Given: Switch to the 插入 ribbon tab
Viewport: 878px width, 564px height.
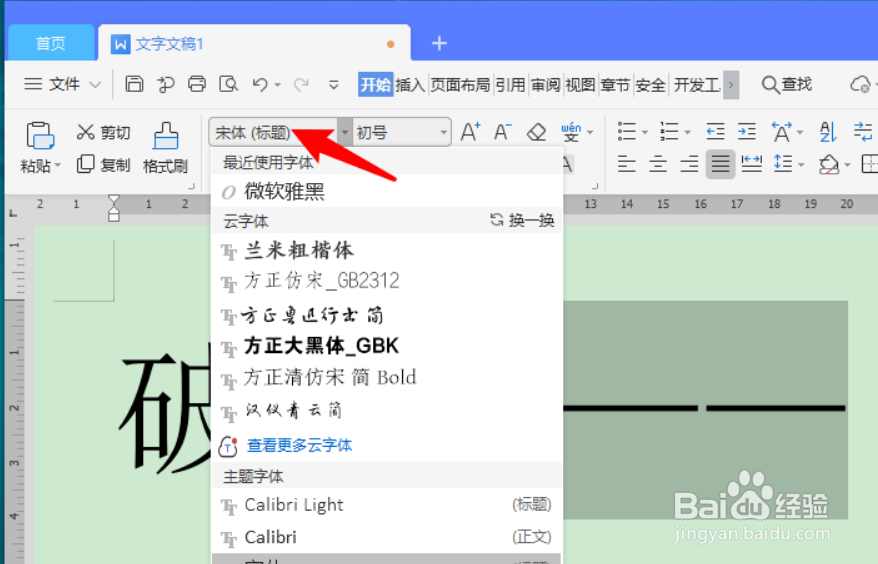Looking at the screenshot, I should (410, 85).
